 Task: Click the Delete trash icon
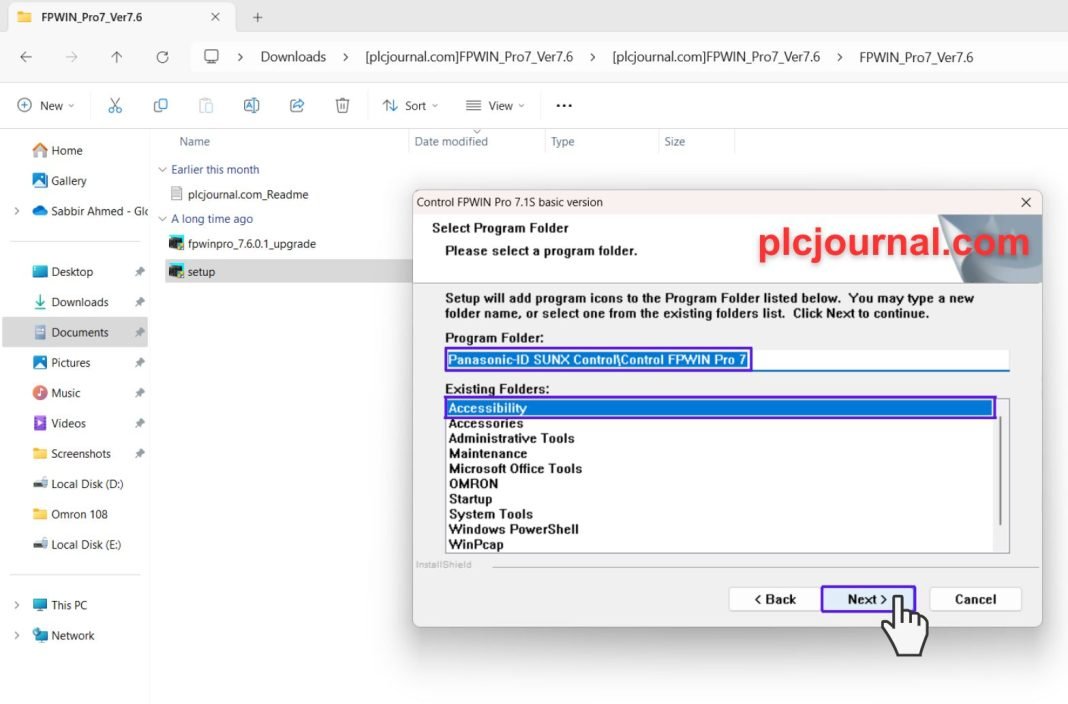tap(342, 105)
